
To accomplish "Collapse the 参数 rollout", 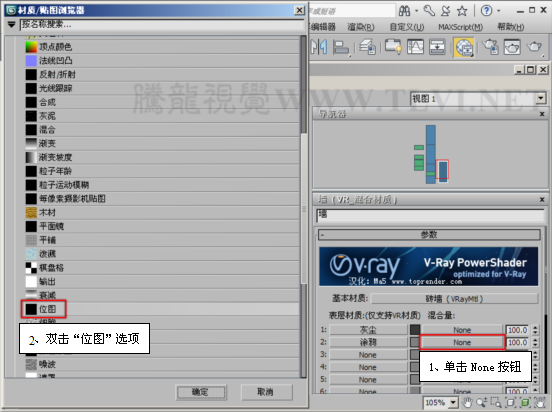I will (429, 235).
